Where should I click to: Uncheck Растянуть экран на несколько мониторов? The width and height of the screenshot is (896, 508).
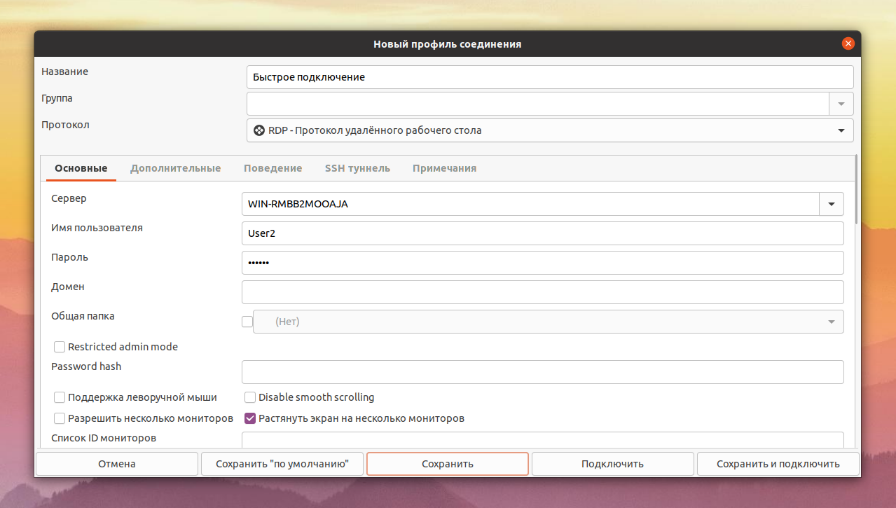point(250,418)
